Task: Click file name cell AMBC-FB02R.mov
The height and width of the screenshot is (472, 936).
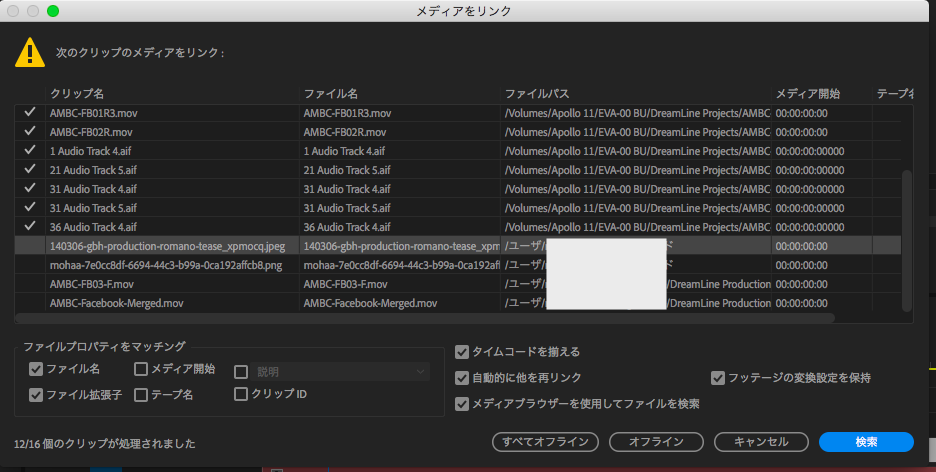Action: pyautogui.click(x=344, y=131)
